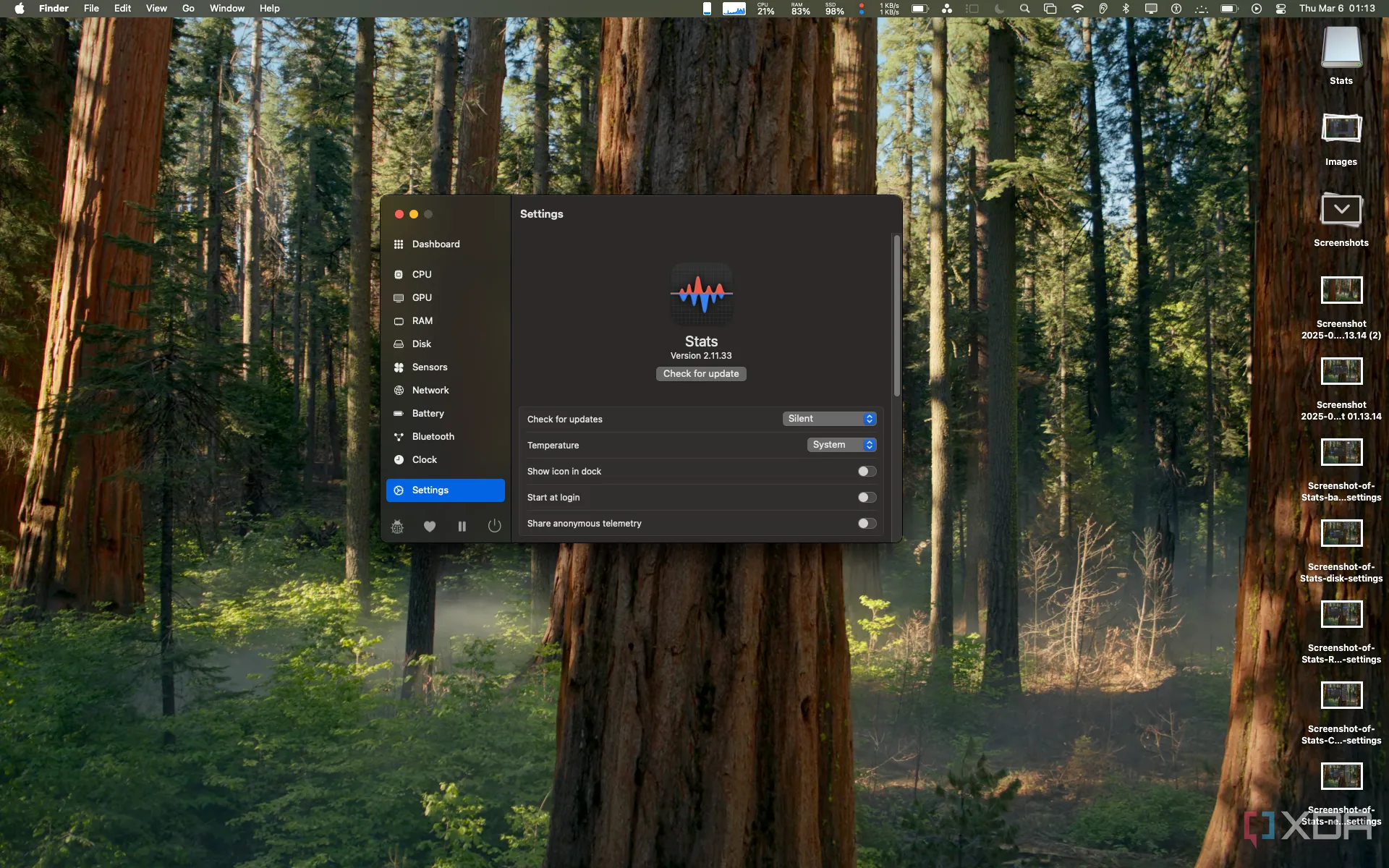Open the Network module in sidebar

[x=430, y=391]
